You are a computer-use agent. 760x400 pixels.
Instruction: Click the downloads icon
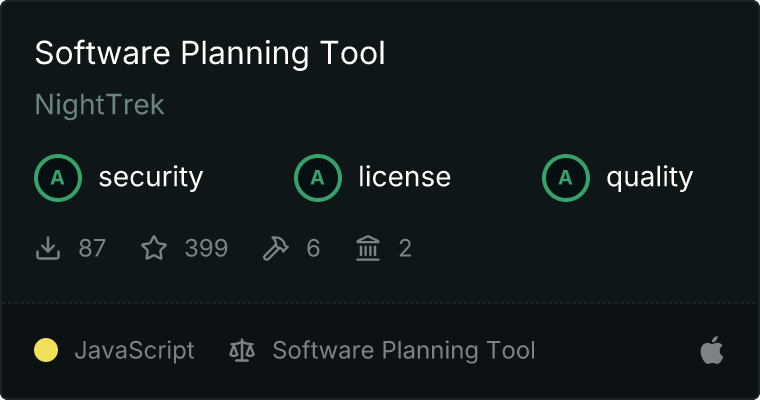[x=48, y=248]
